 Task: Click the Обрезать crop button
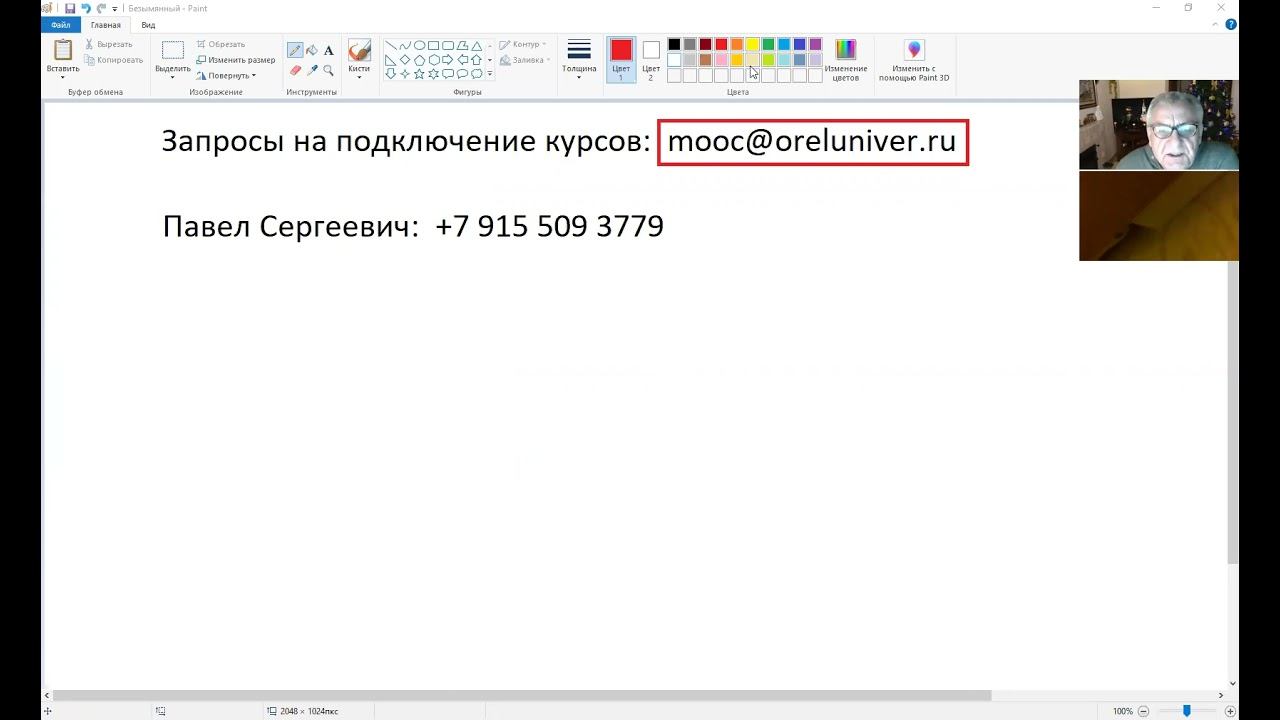(x=221, y=44)
